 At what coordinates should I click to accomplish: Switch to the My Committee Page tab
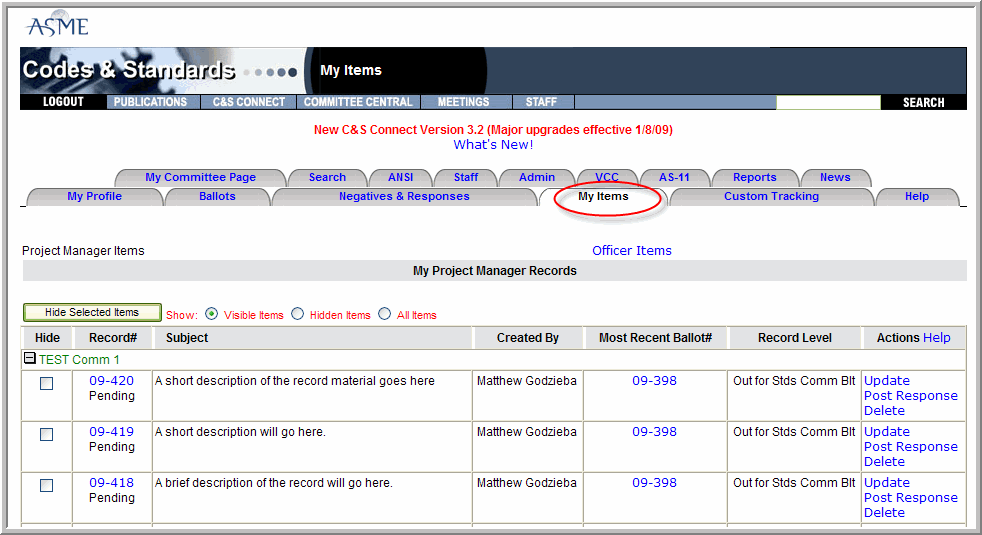pyautogui.click(x=200, y=177)
